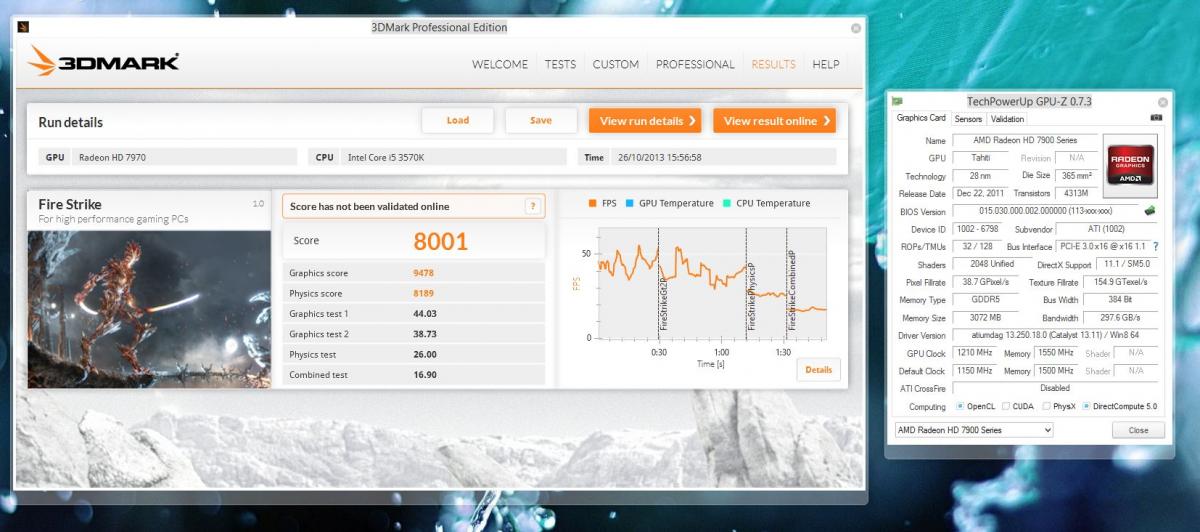
Task: Click the GPU-Z camera screenshot icon
Action: pyautogui.click(x=1157, y=118)
